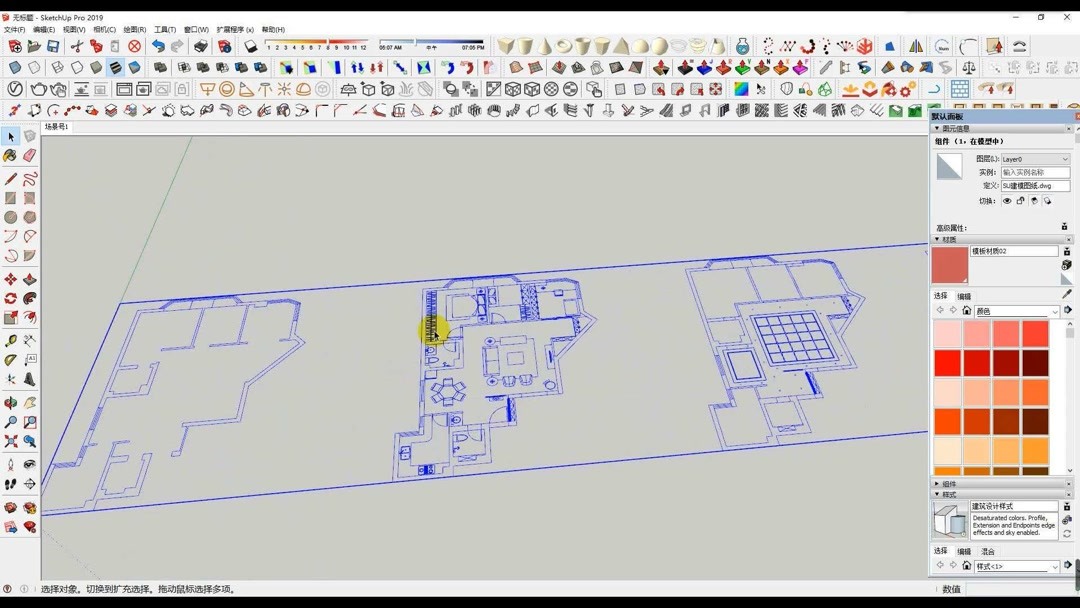Toggle shadow reception switch in Entity Info
1080x608 pixels.
pos(1048,201)
